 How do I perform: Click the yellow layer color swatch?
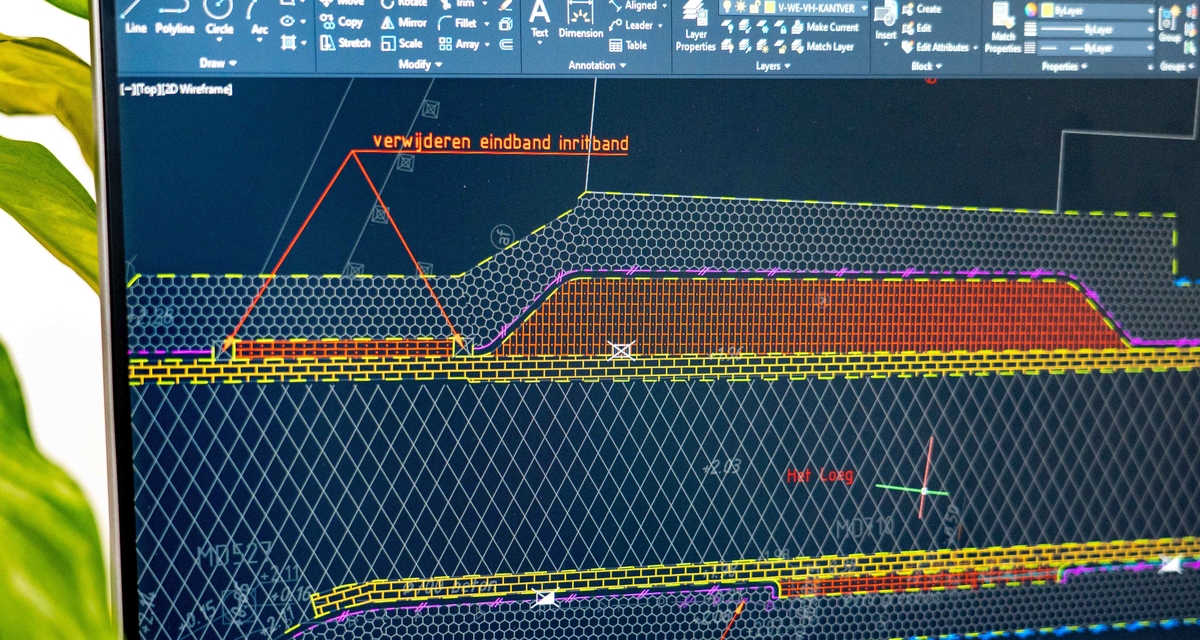click(770, 8)
